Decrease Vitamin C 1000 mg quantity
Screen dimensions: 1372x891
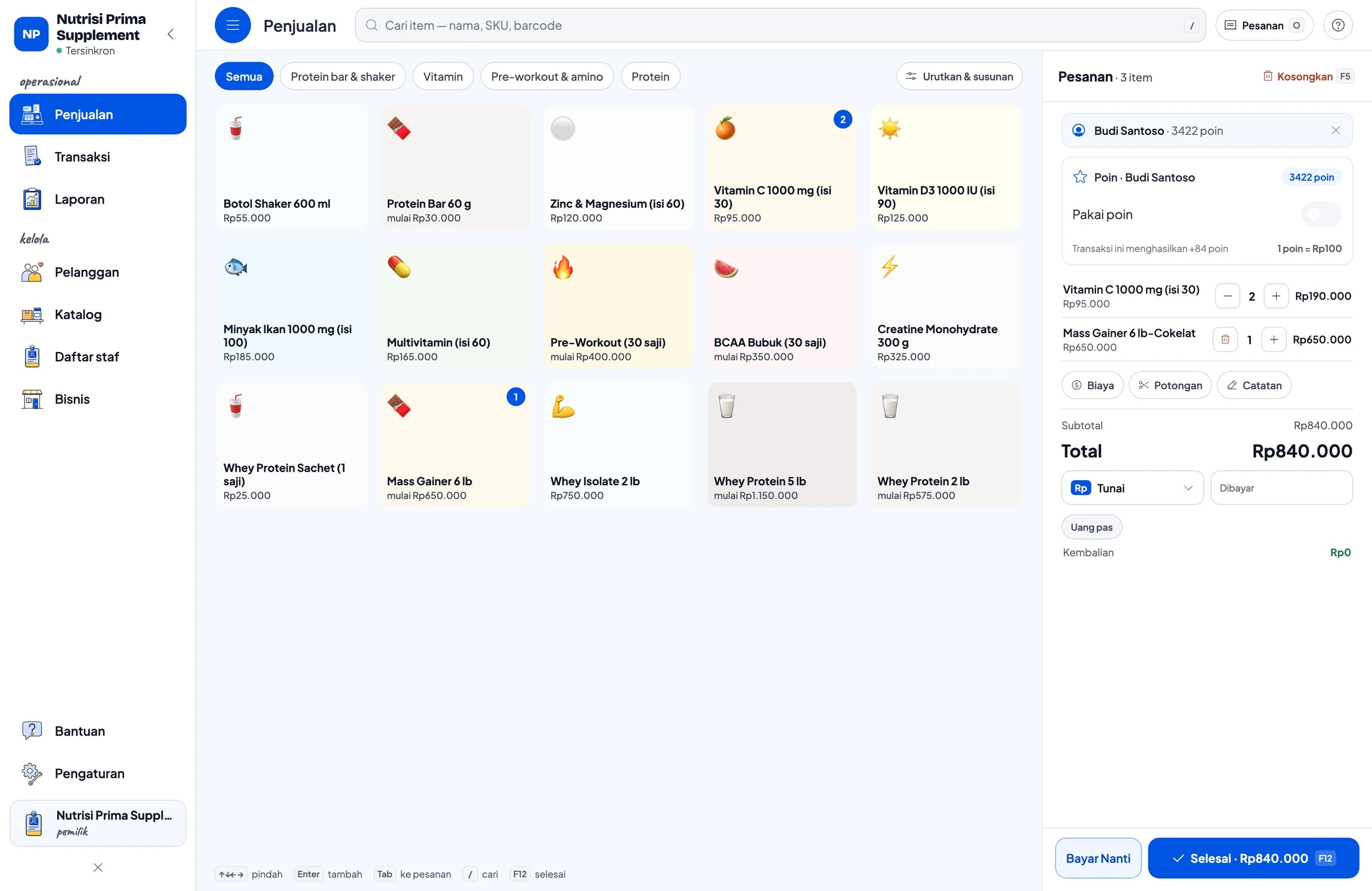1227,295
